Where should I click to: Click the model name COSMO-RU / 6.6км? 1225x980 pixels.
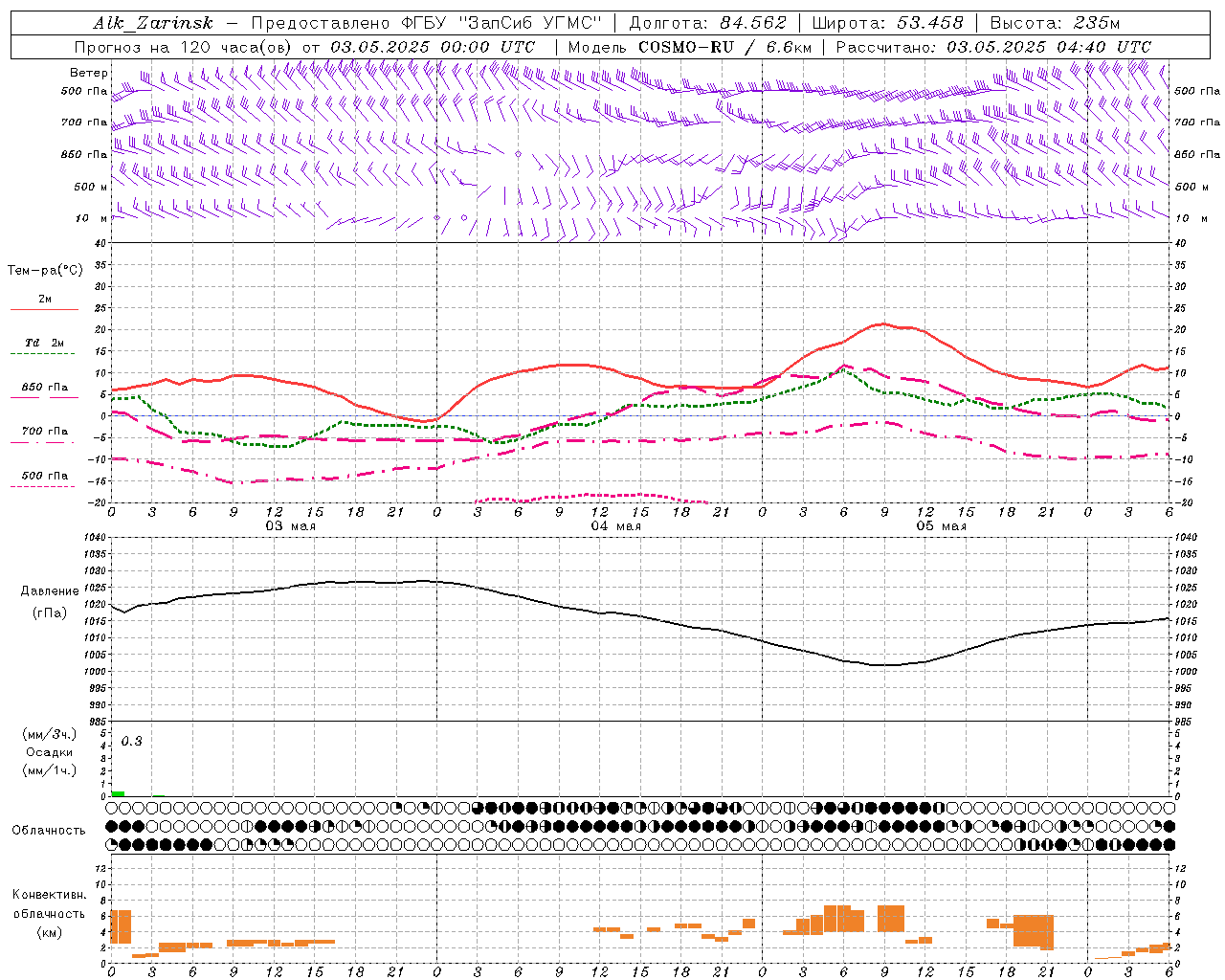(725, 47)
